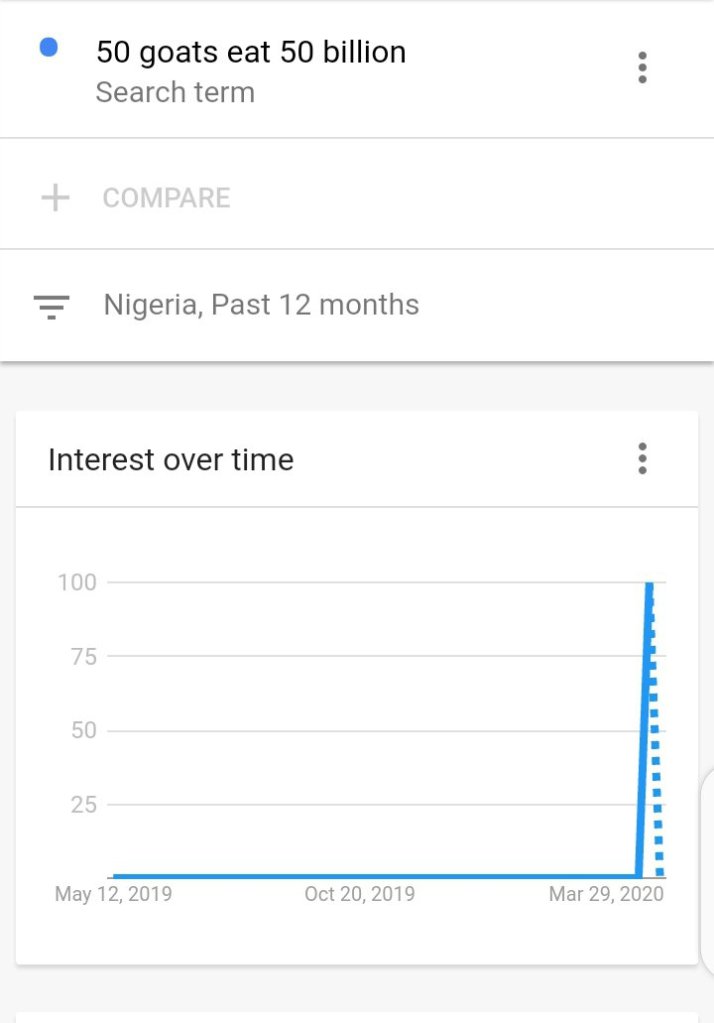Viewport: 714px width, 1023px height.
Task: Click the 100 value on the y-axis
Action: pos(77,582)
